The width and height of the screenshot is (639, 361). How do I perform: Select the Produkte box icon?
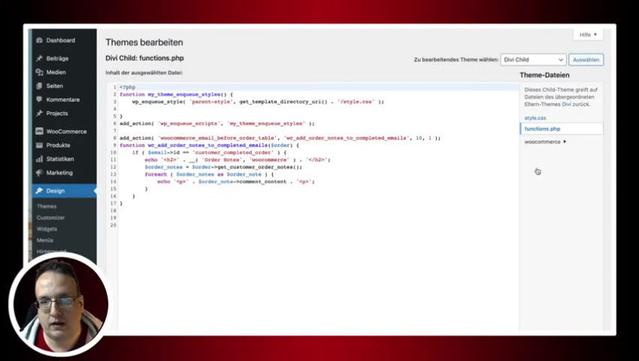pos(39,145)
